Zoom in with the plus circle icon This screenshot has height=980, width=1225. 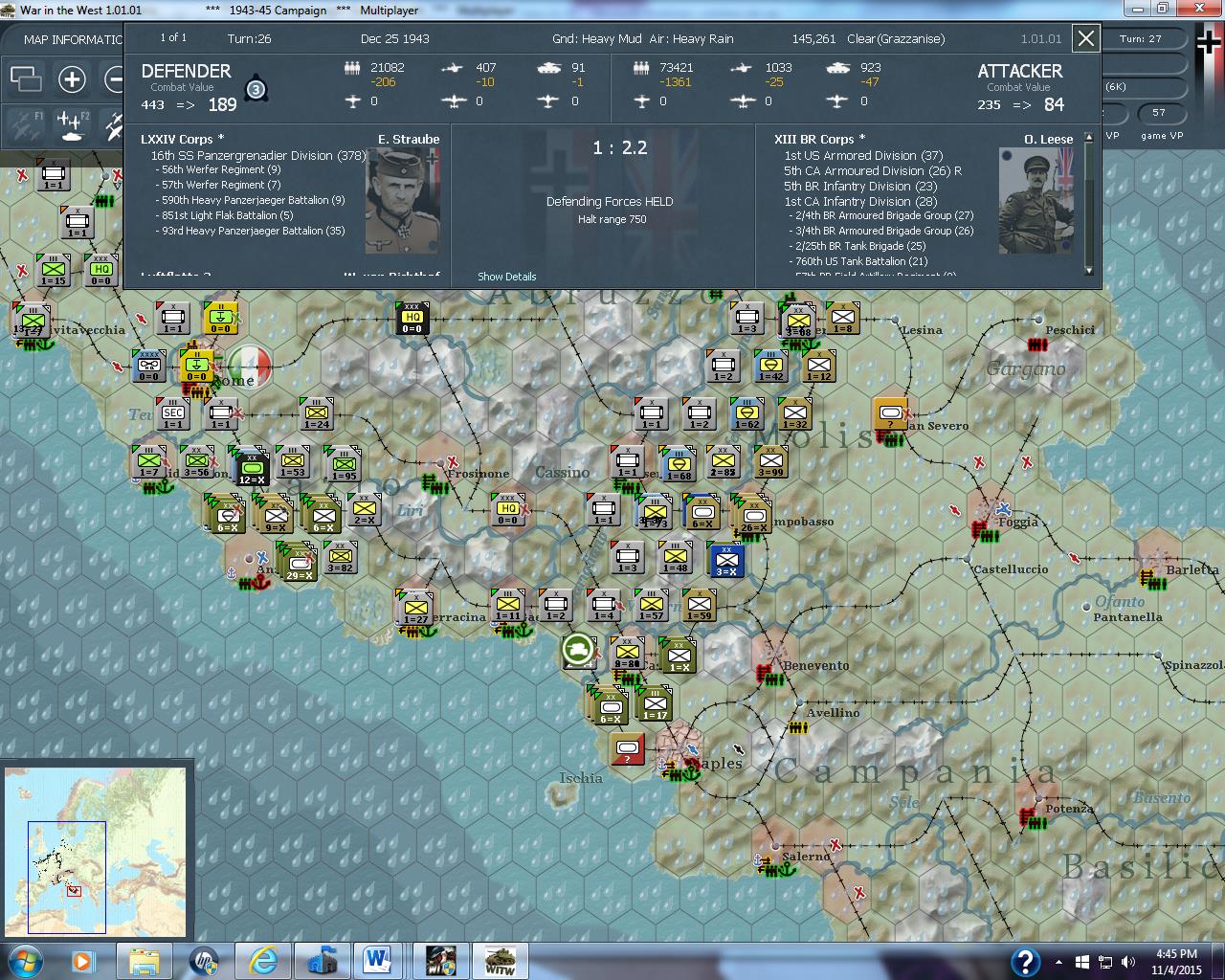72,78
